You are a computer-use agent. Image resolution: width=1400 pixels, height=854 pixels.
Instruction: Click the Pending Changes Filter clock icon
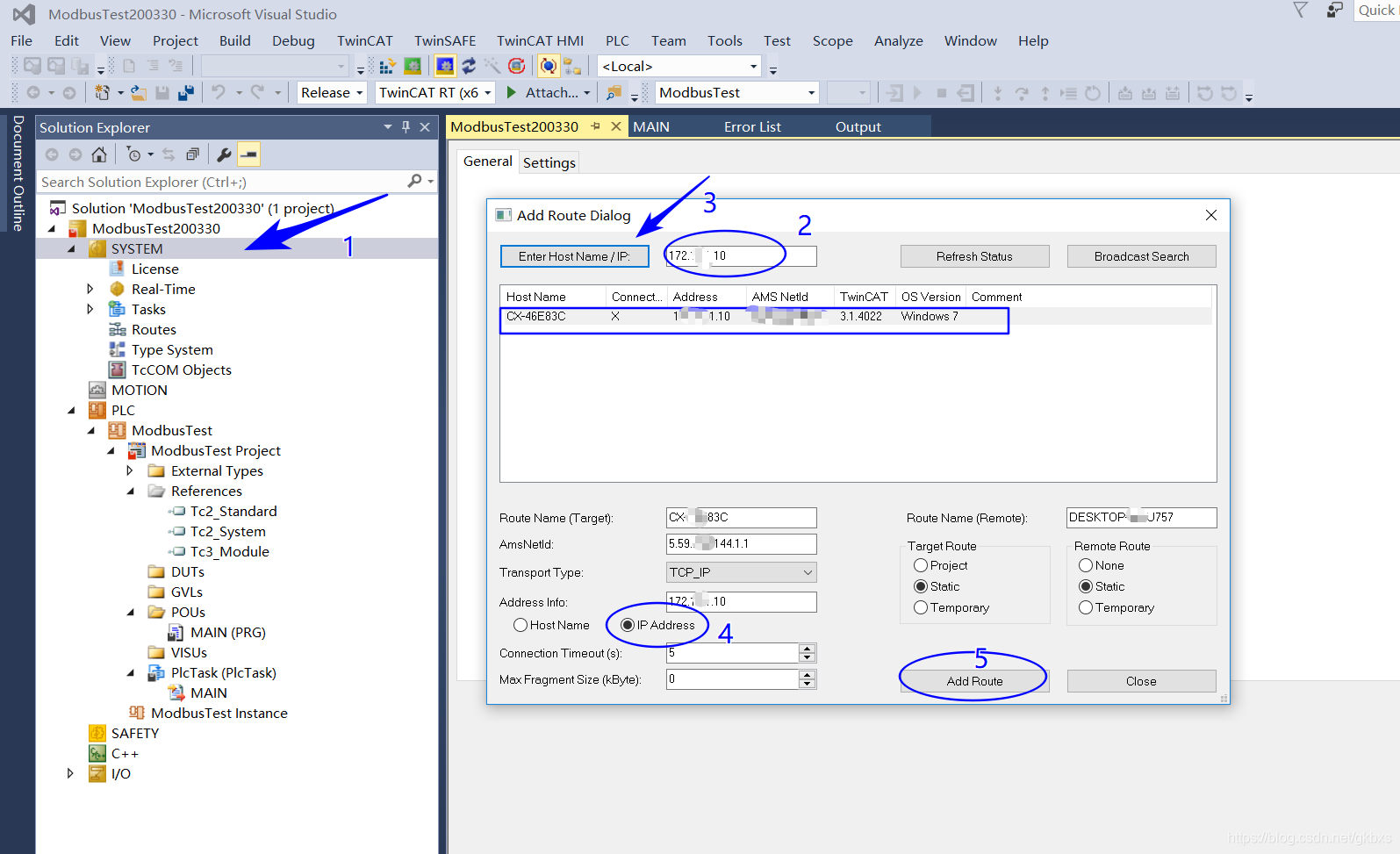[133, 154]
